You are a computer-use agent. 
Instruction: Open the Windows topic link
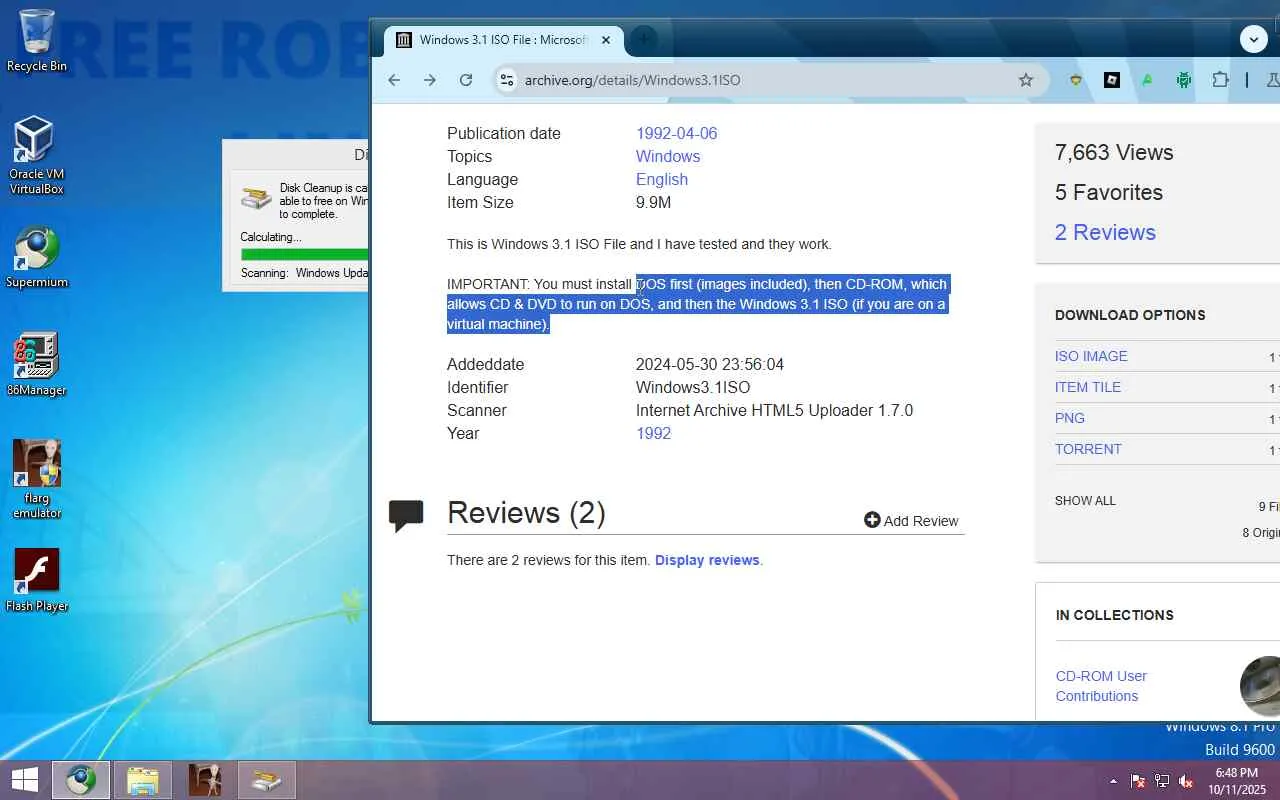coord(668,156)
